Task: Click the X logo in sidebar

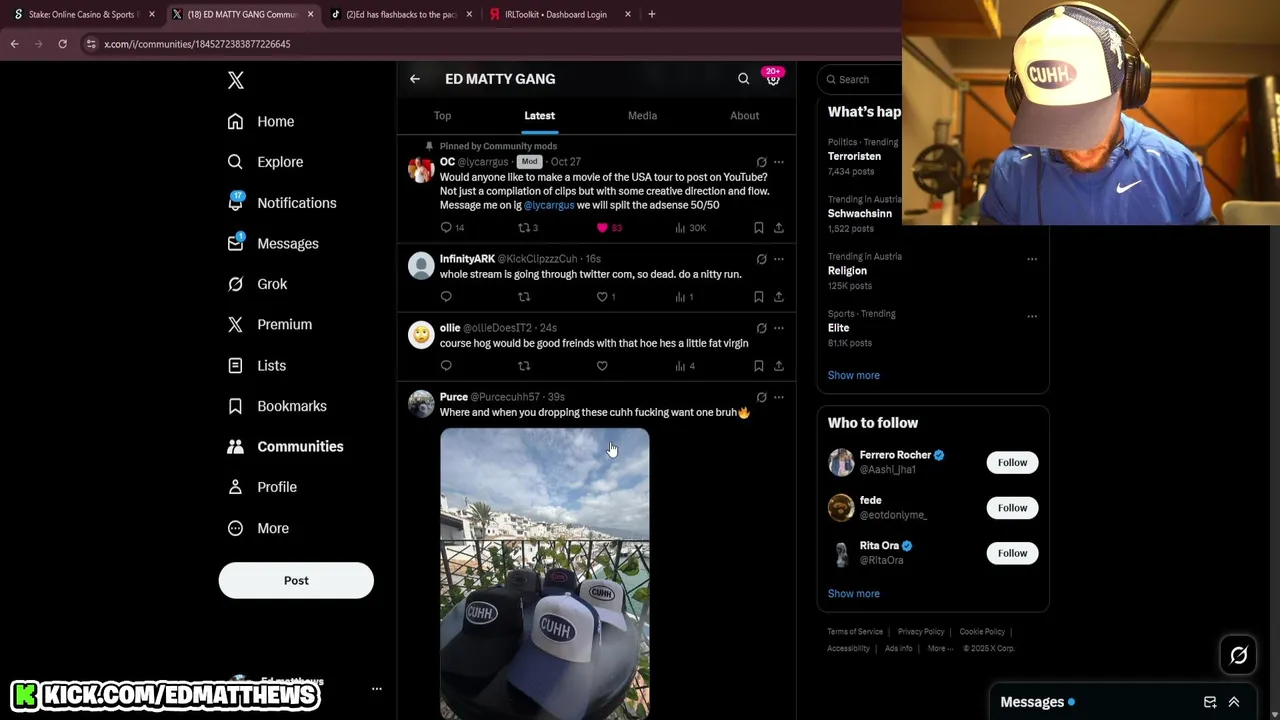Action: point(236,80)
